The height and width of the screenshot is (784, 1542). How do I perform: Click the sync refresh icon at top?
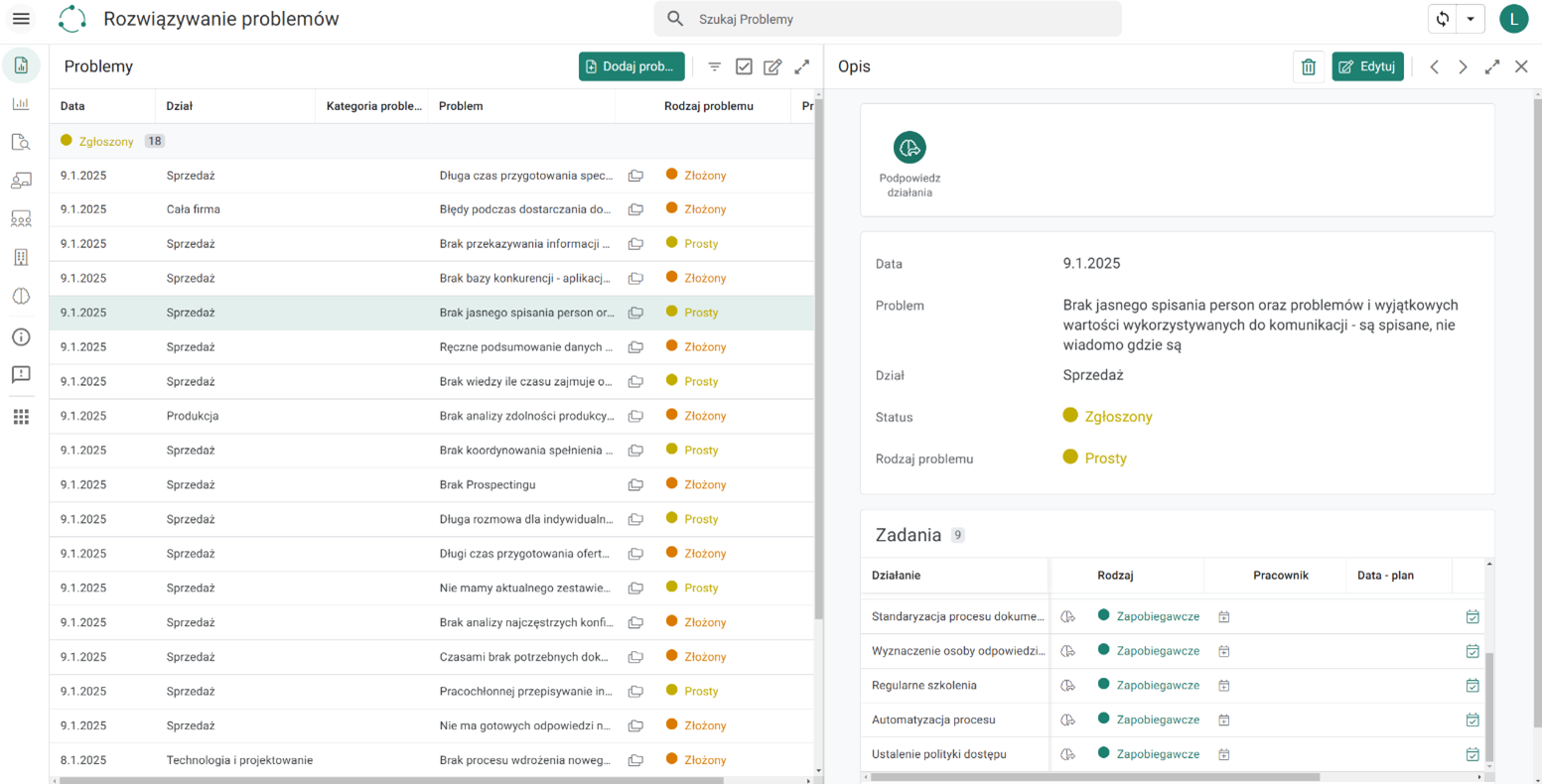click(x=1443, y=19)
